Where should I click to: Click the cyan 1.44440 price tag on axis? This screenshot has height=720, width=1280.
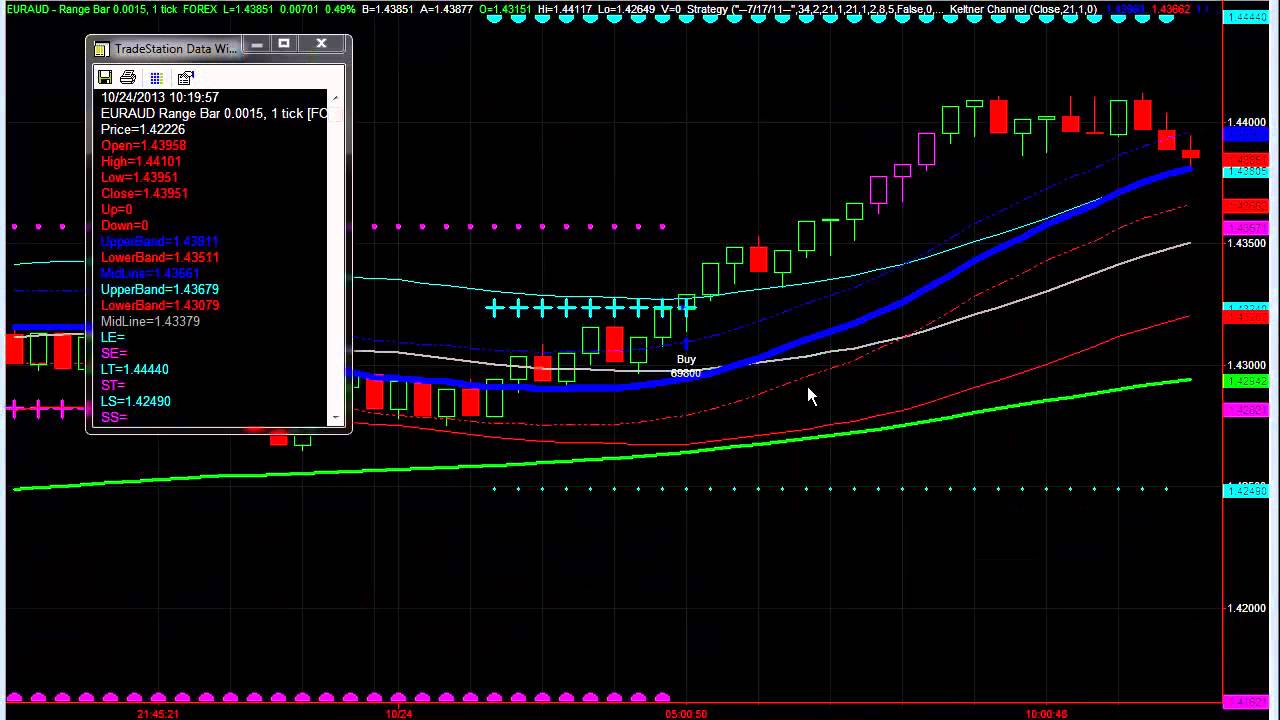coord(1246,17)
